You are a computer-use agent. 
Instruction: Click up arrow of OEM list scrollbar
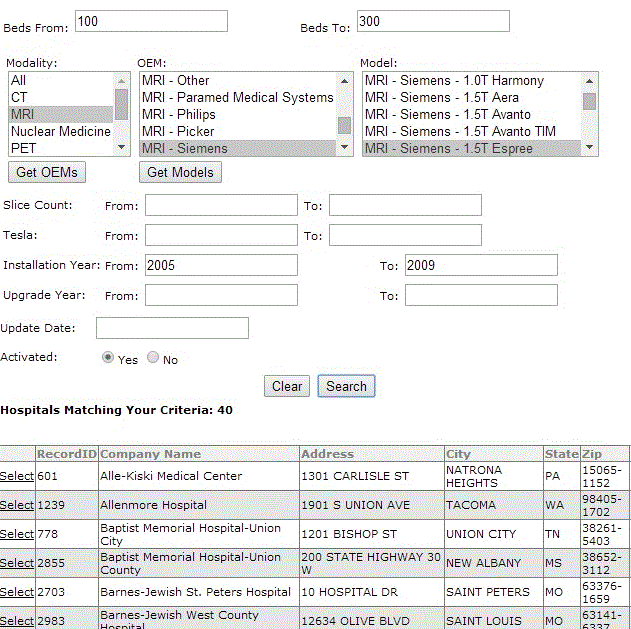pyautogui.click(x=344, y=81)
